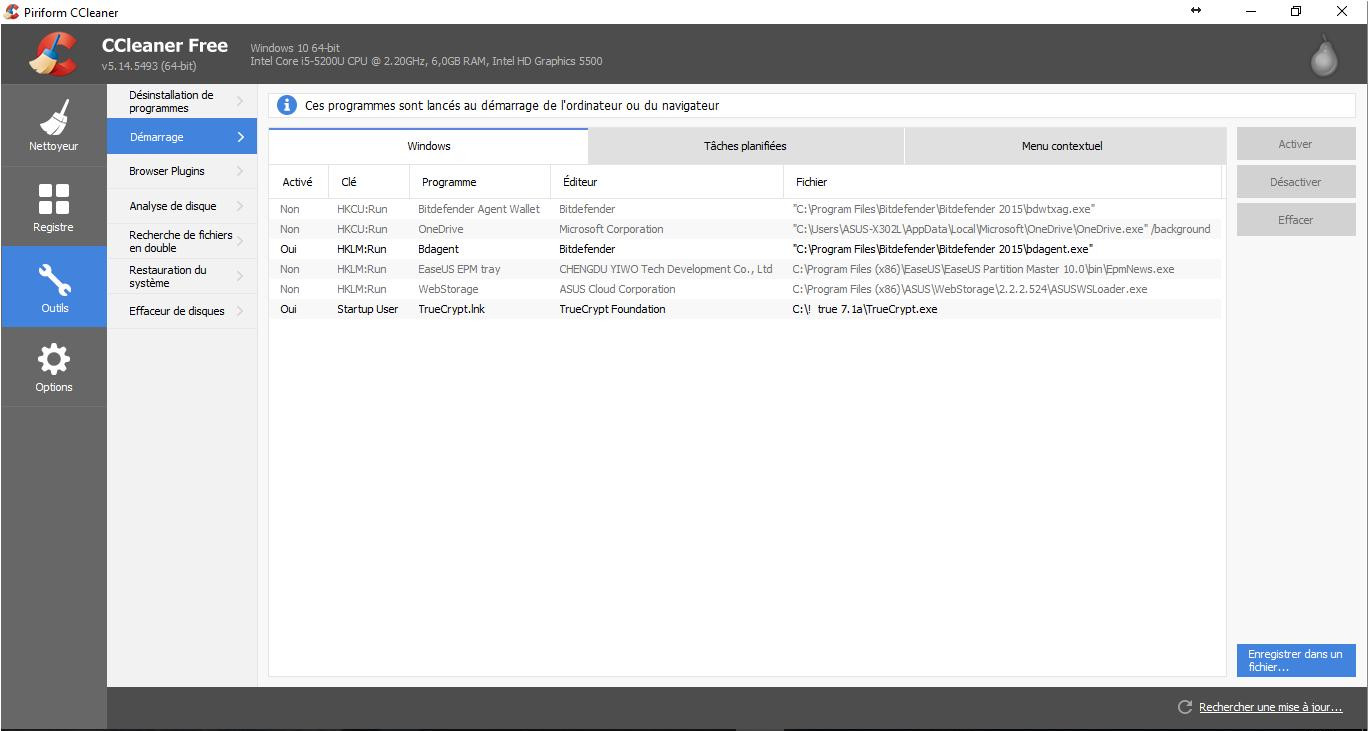Click the EpmNews.exe file path
Image resolution: width=1368 pixels, height=731 pixels.
click(983, 269)
